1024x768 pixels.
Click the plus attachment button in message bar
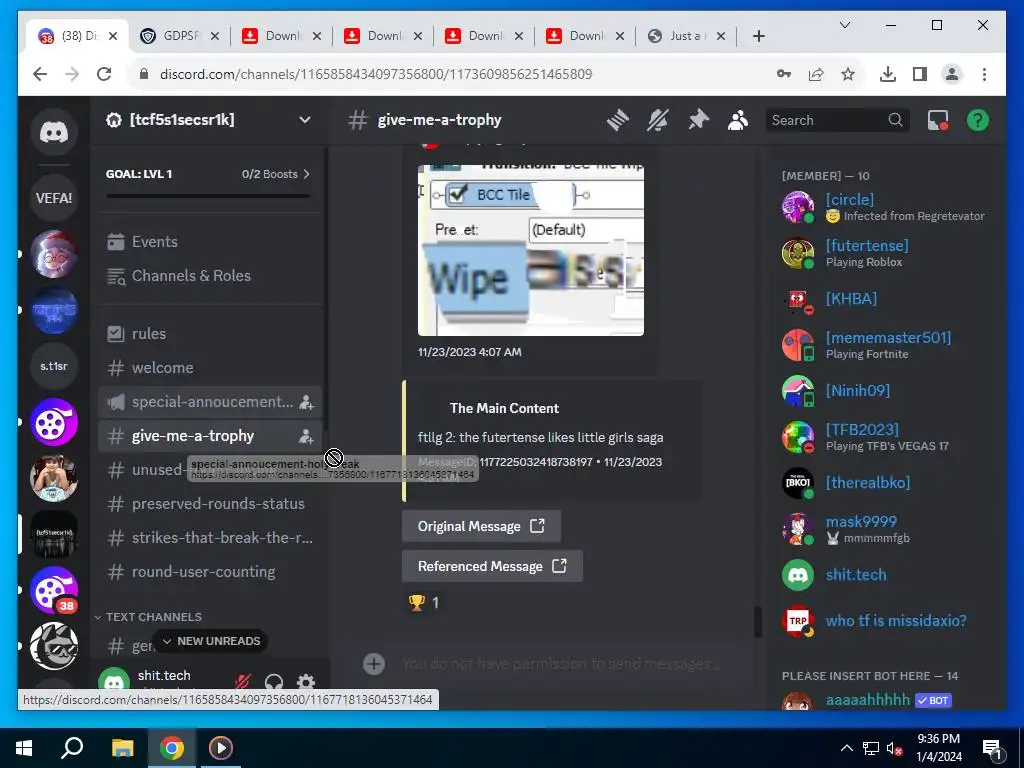374,664
